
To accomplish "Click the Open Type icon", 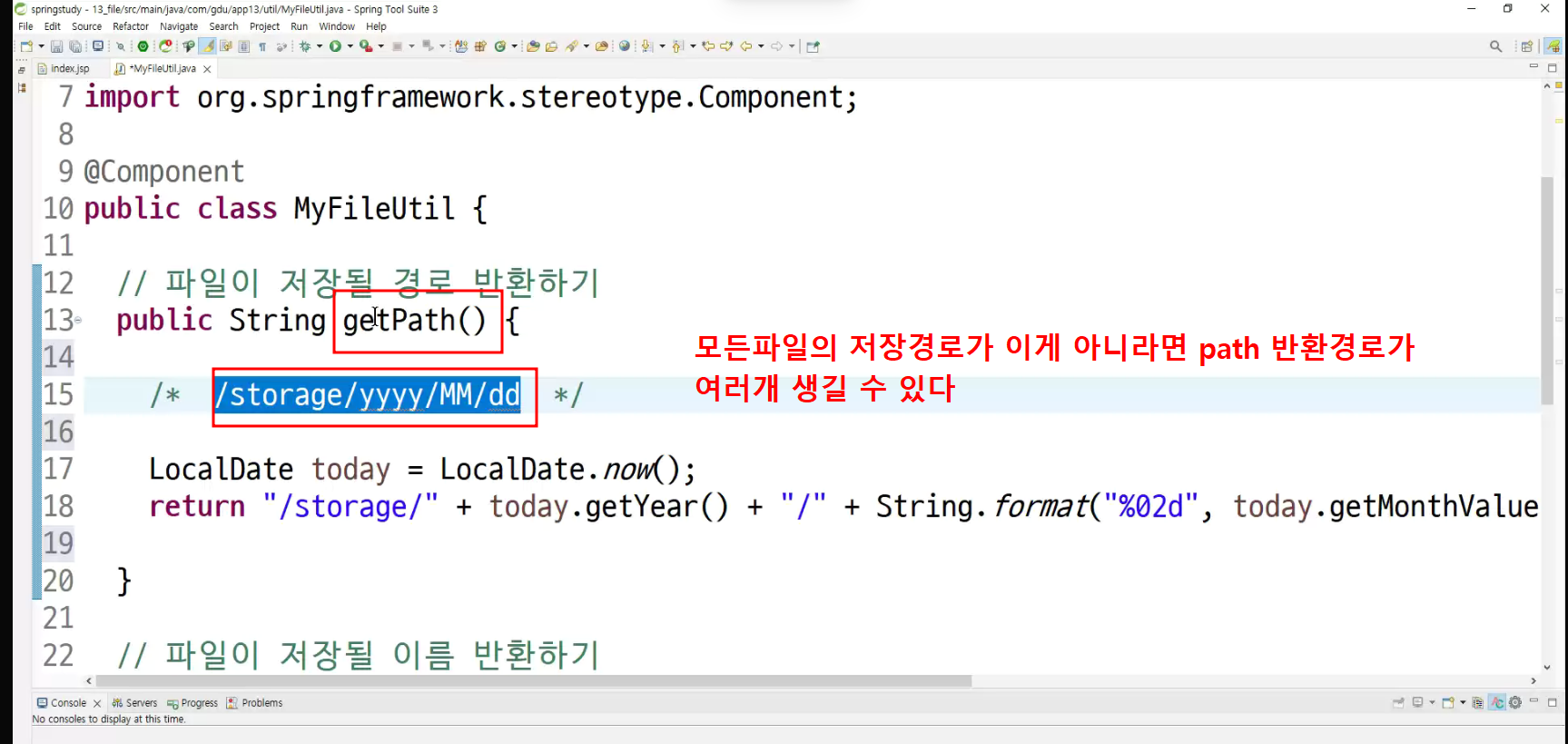I will pyautogui.click(x=533, y=46).
